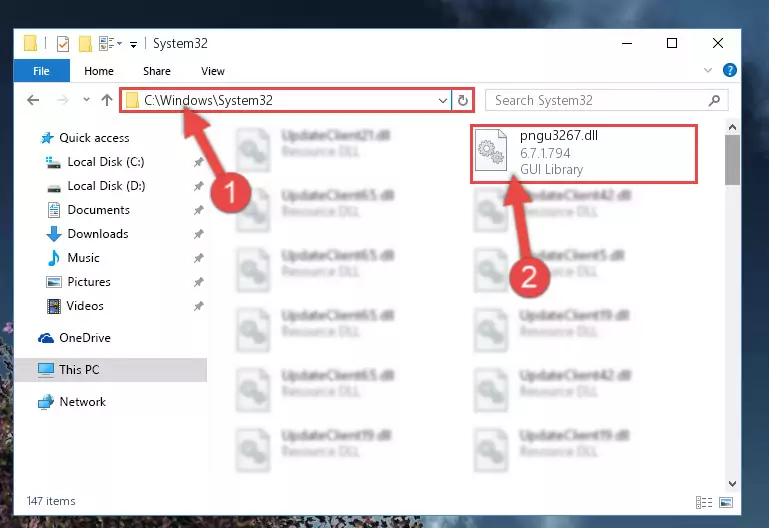Click the pin icon beside Videos
This screenshot has width=769, height=528.
(x=198, y=306)
